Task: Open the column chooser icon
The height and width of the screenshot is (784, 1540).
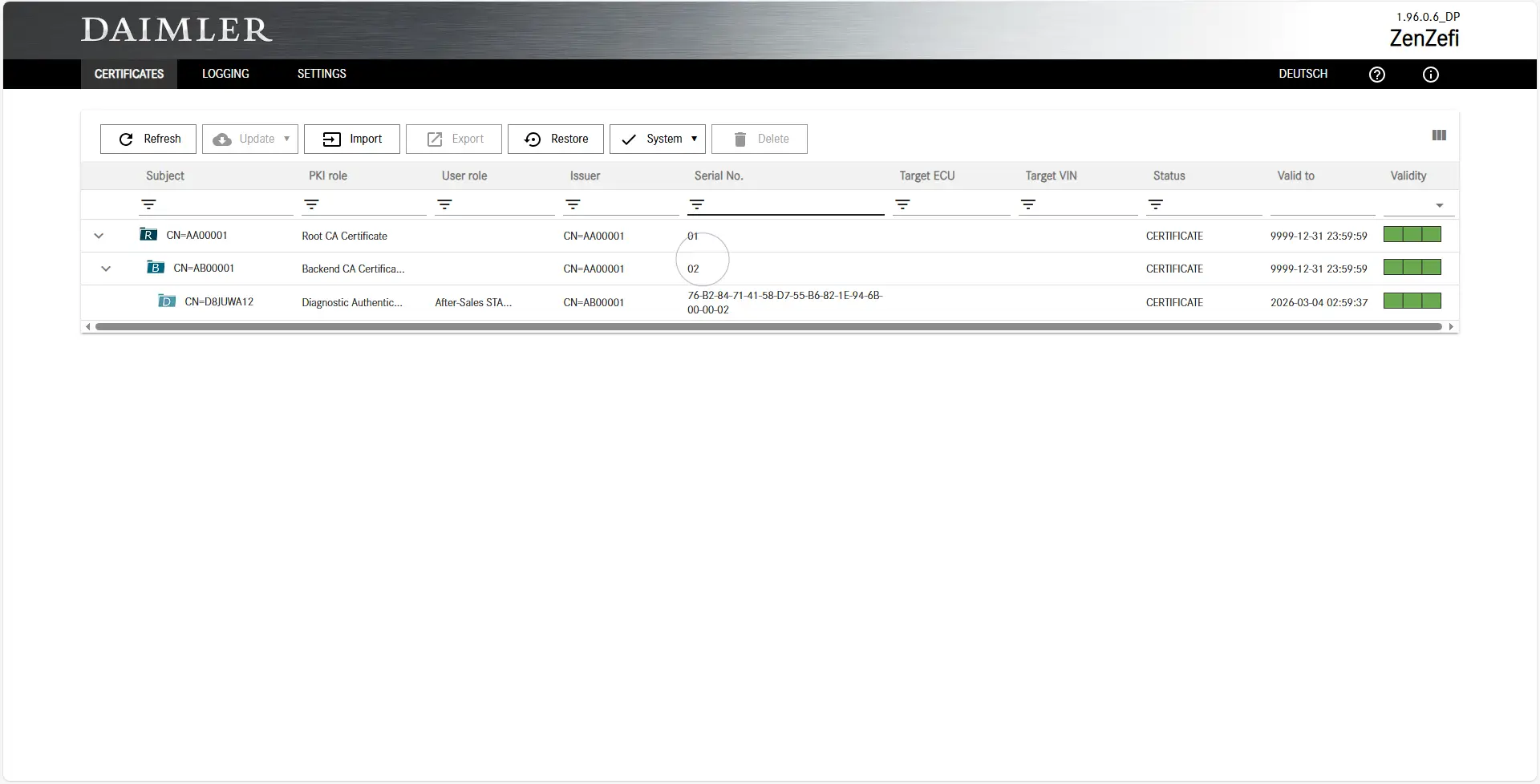Action: coord(1439,135)
